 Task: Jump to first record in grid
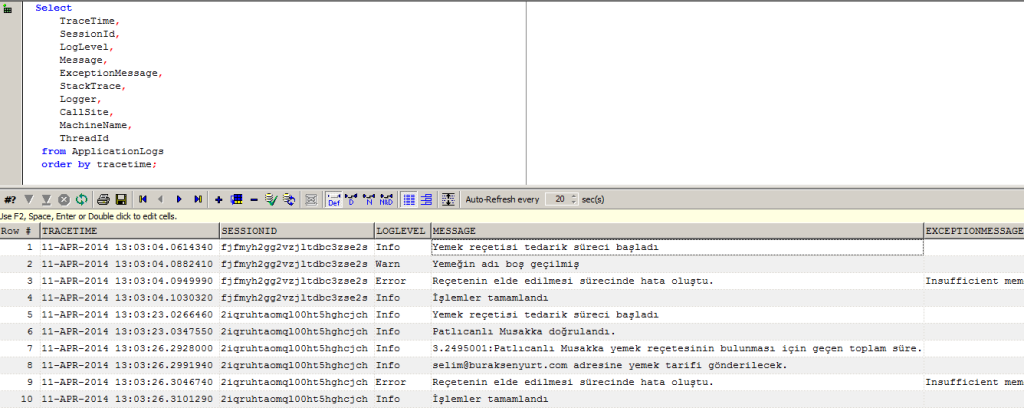tap(143, 199)
